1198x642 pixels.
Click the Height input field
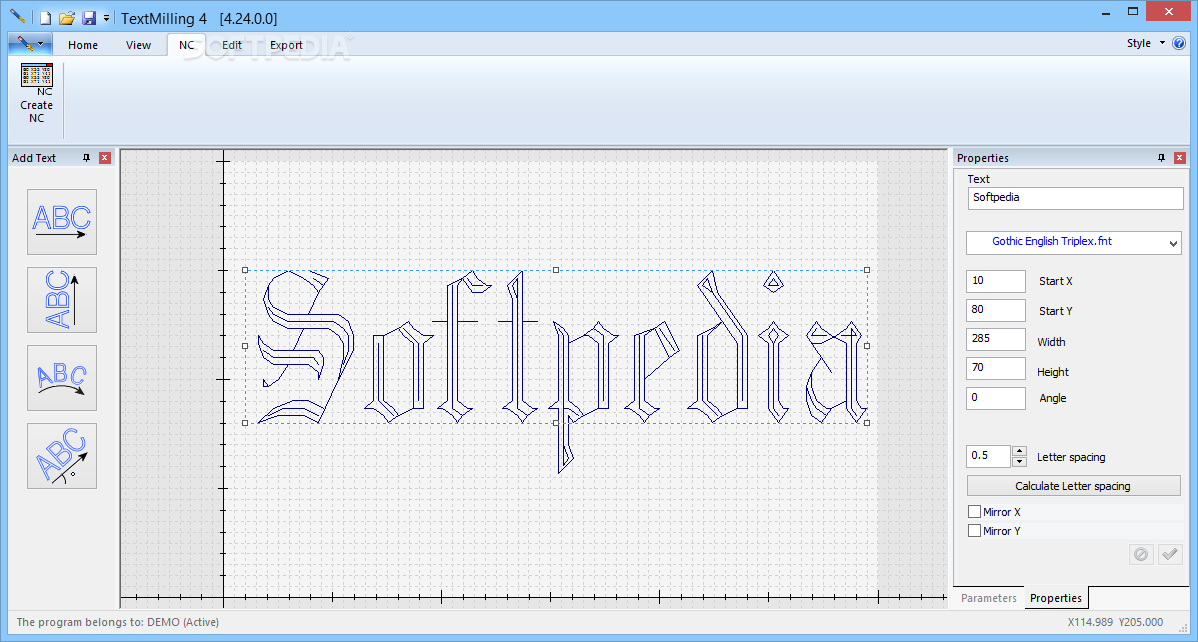click(996, 368)
